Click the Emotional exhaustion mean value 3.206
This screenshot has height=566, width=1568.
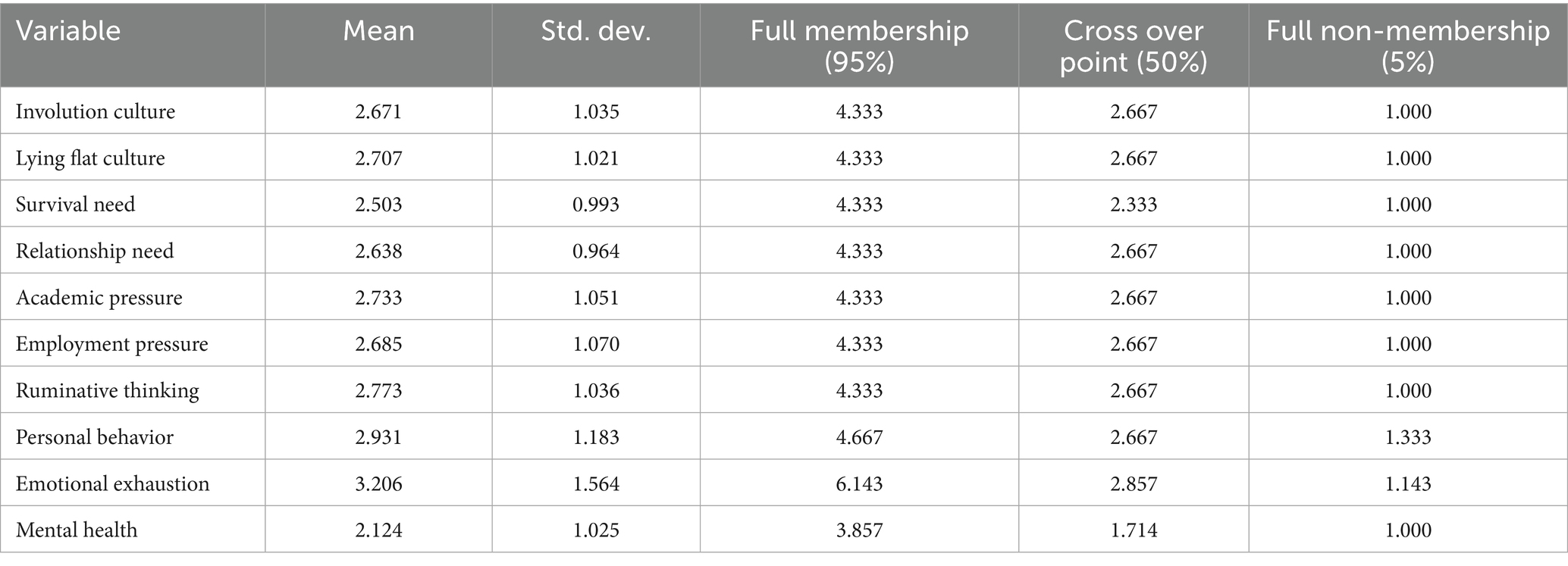[378, 483]
